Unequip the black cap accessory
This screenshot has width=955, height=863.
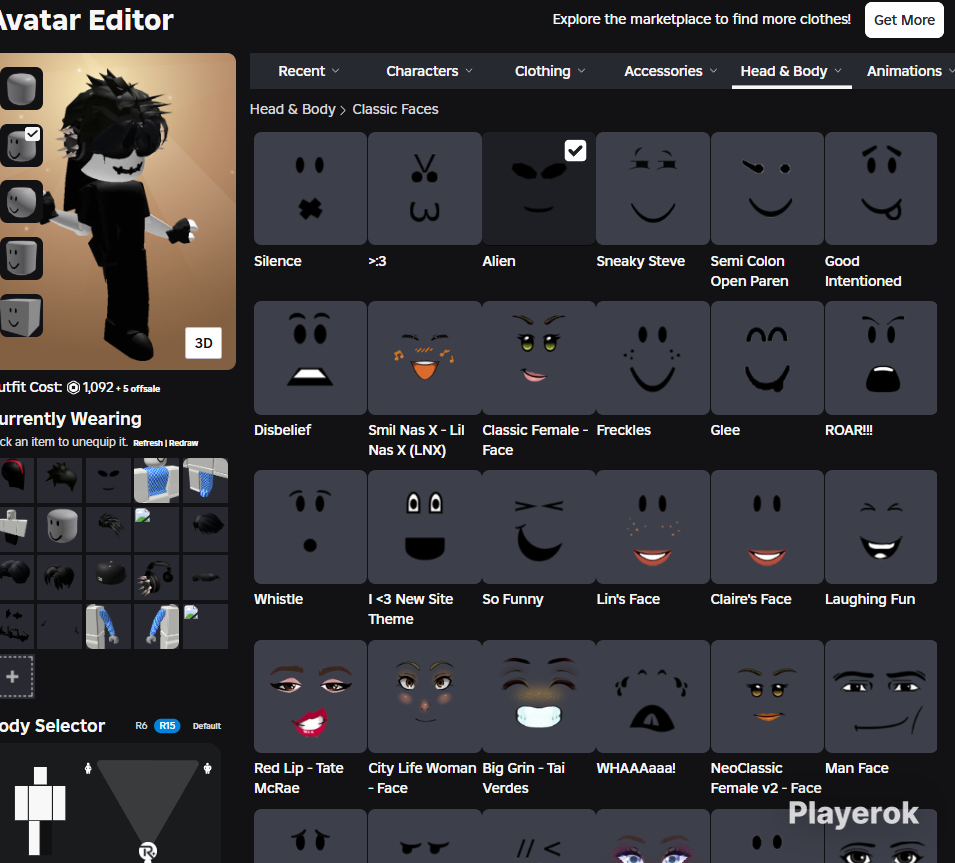(x=108, y=577)
